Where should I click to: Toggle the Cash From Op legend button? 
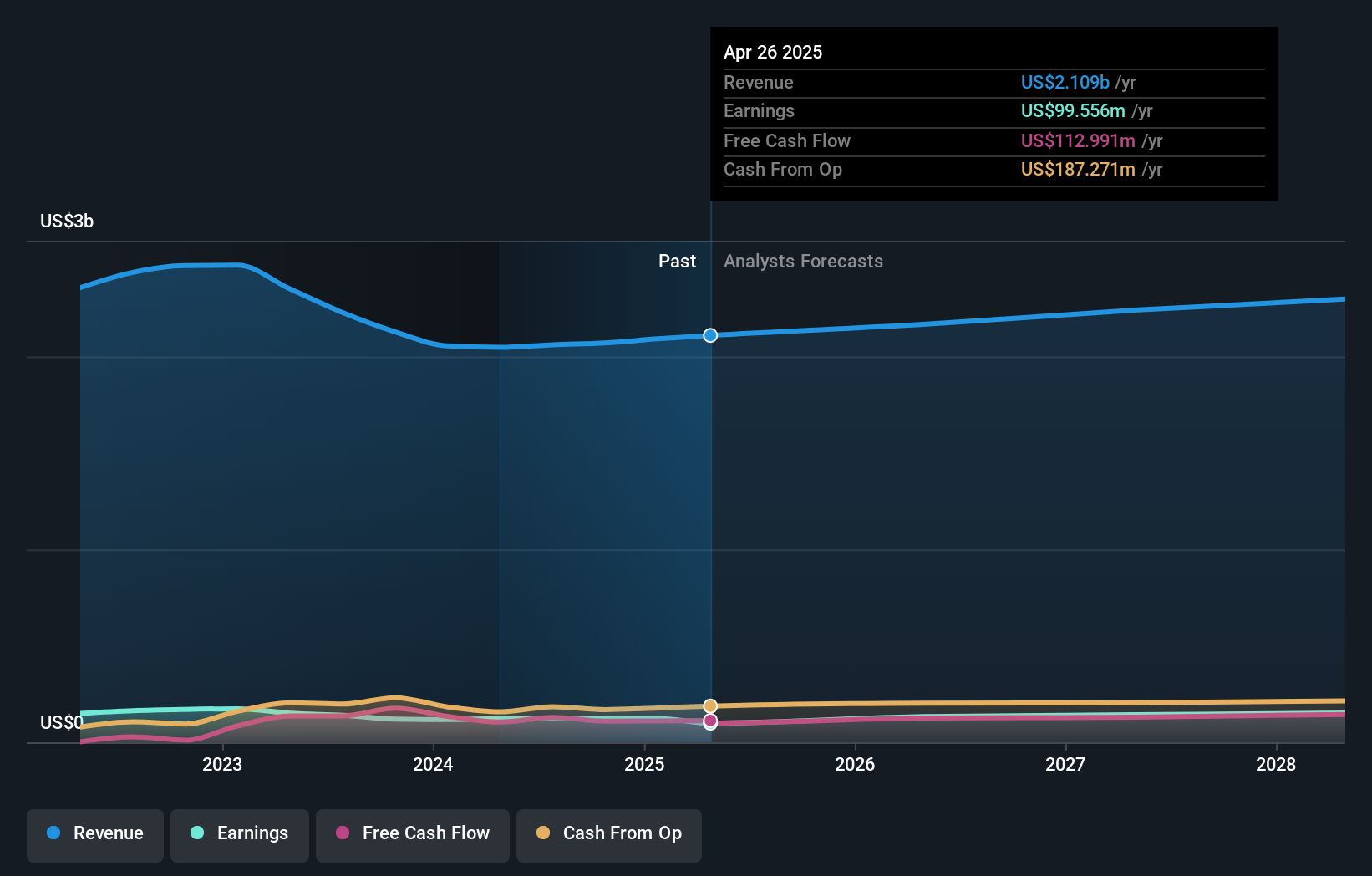[x=609, y=835]
